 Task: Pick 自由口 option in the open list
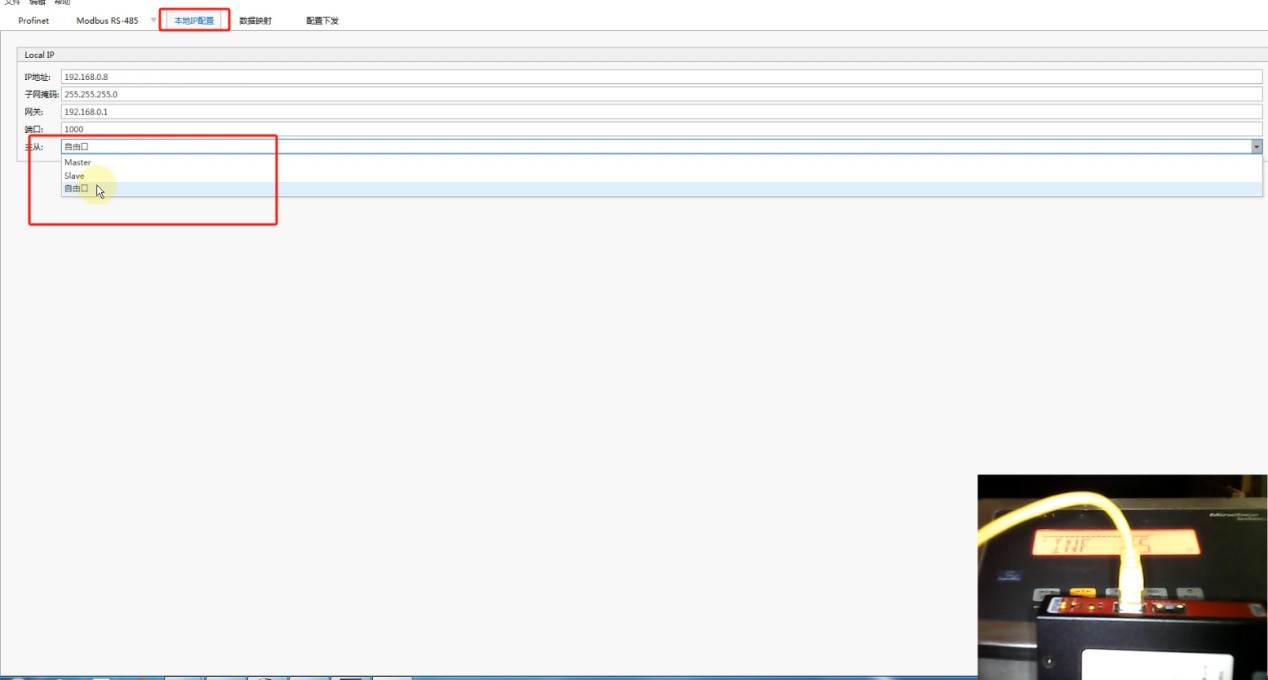tap(76, 189)
